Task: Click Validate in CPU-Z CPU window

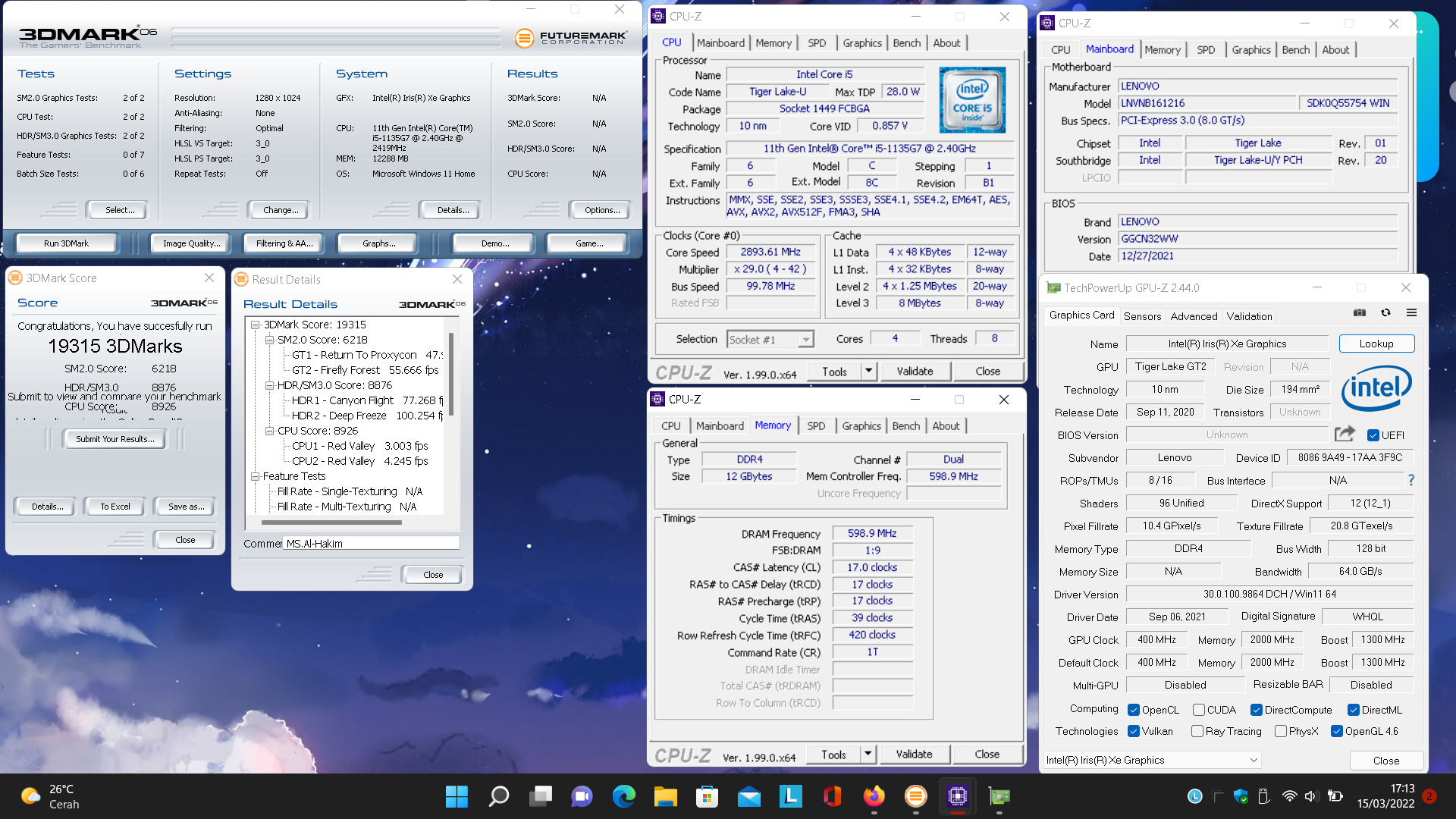Action: [915, 371]
